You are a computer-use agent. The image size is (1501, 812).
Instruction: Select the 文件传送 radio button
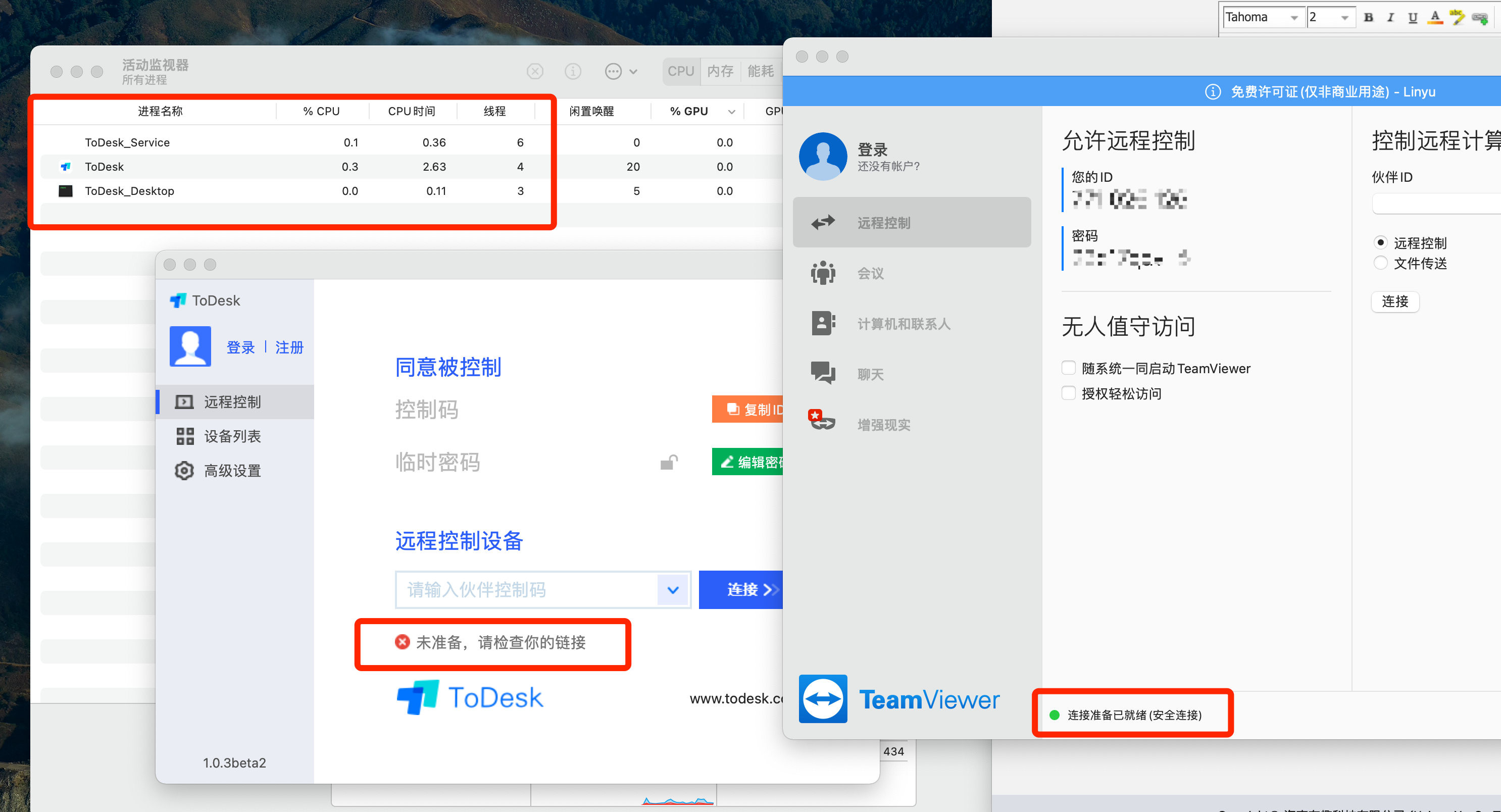click(x=1380, y=263)
